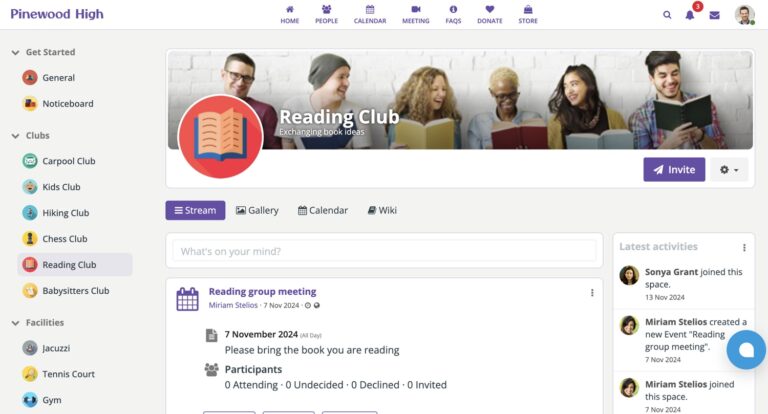Image resolution: width=768 pixels, height=414 pixels.
Task: Open Donate heart icon in navbar
Action: (489, 9)
